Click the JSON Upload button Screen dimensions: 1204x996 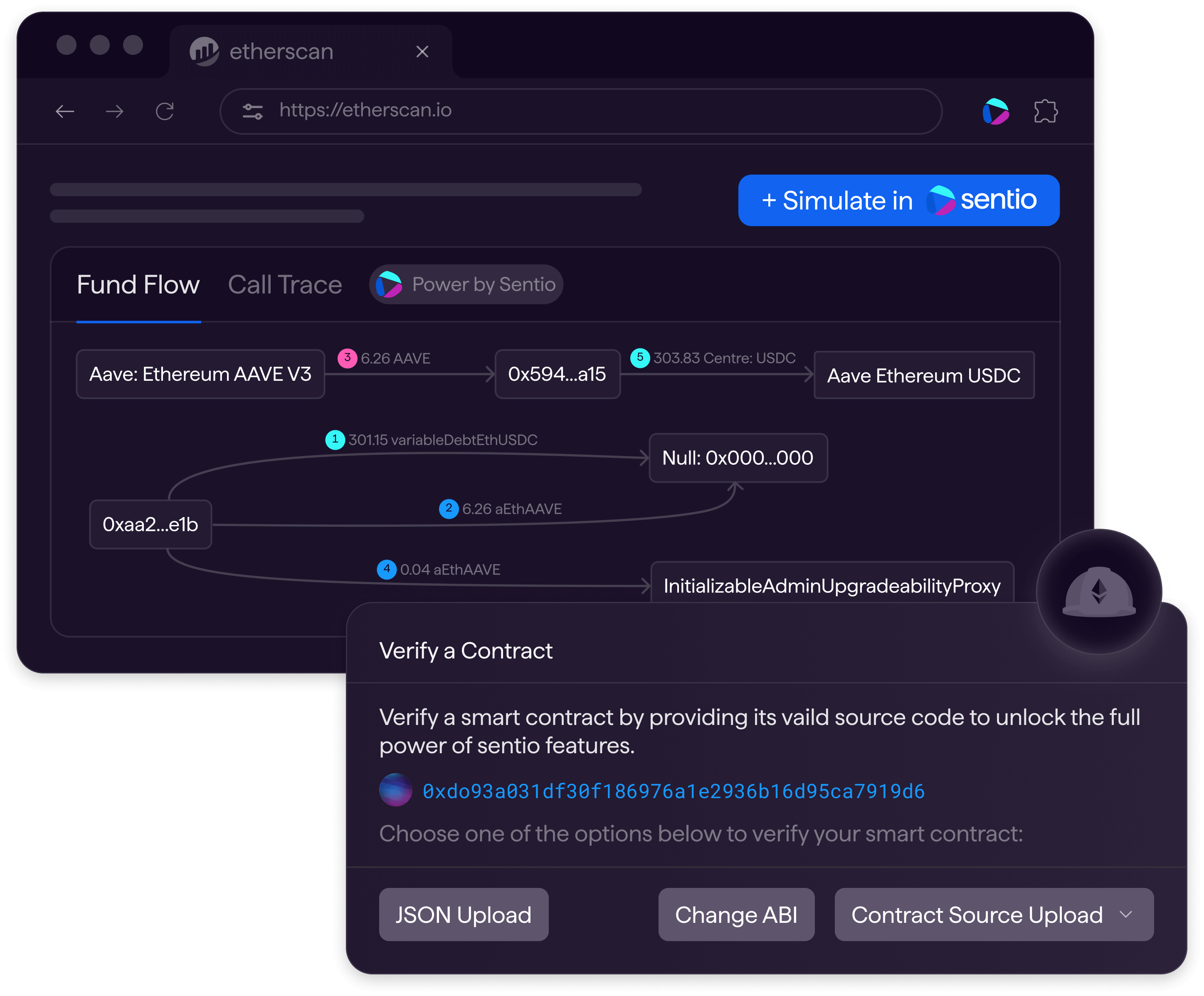click(464, 915)
